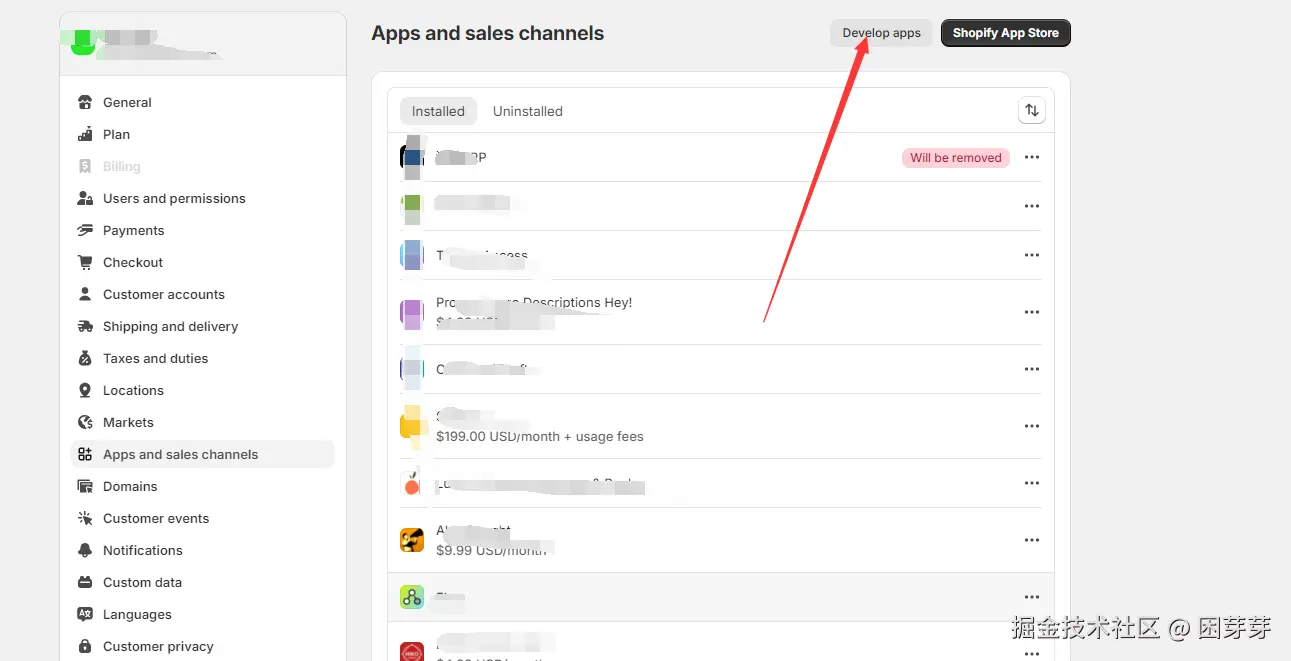Open more actions for Descriptions Hey! app
Screen dimensions: 1291x661
[1032, 312]
